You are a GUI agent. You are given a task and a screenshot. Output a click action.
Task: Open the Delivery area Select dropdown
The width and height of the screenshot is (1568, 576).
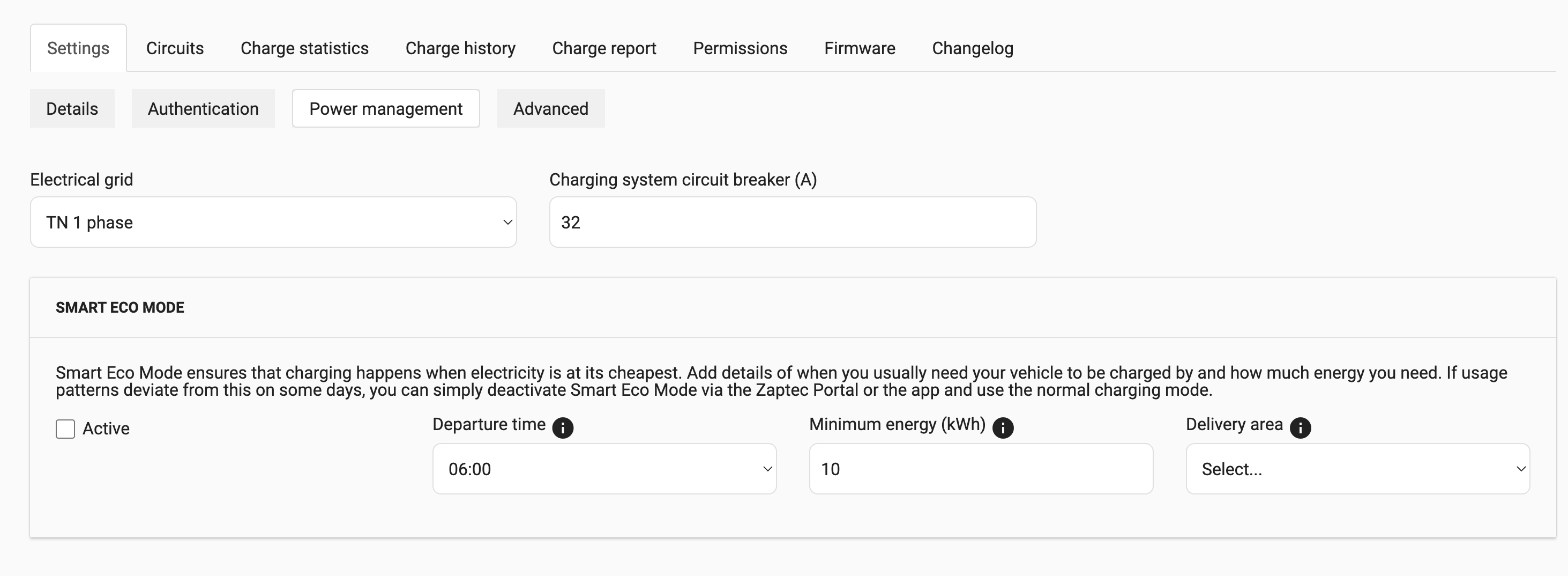(x=1357, y=469)
